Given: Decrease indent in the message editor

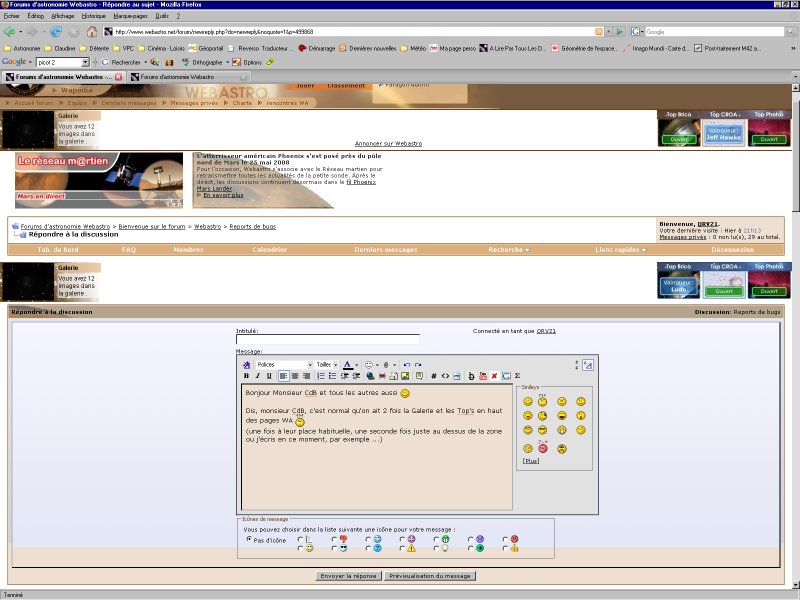Looking at the screenshot, I should point(345,376).
